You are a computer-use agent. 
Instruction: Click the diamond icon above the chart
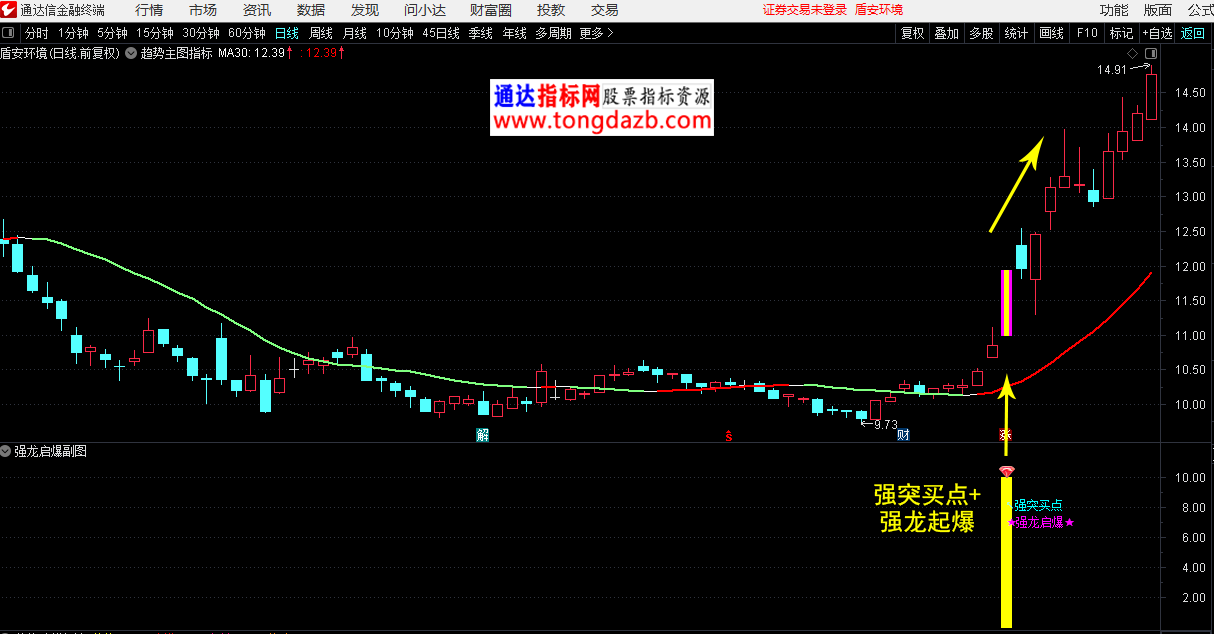(x=1132, y=54)
